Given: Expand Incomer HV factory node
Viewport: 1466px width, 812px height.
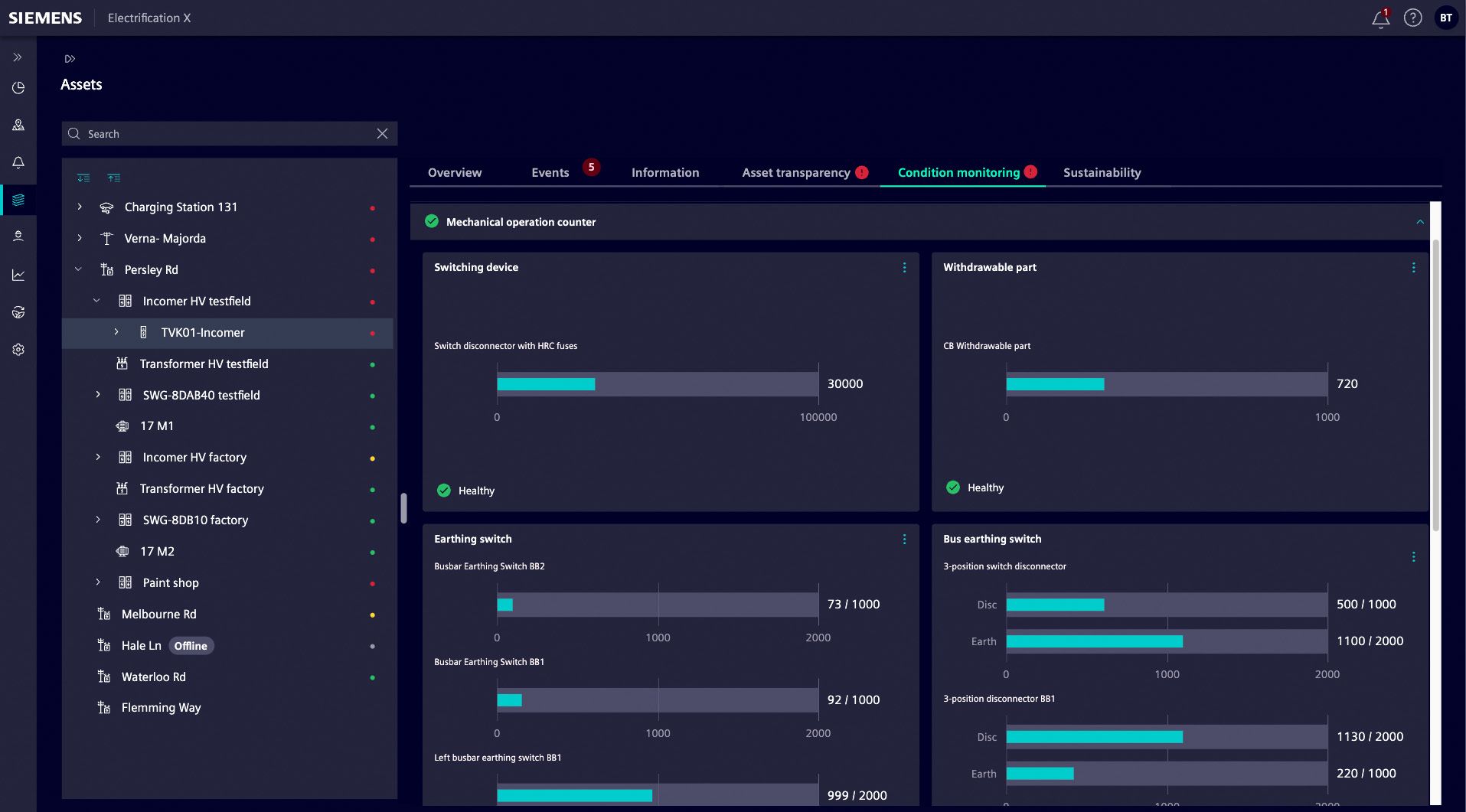Looking at the screenshot, I should (x=98, y=457).
